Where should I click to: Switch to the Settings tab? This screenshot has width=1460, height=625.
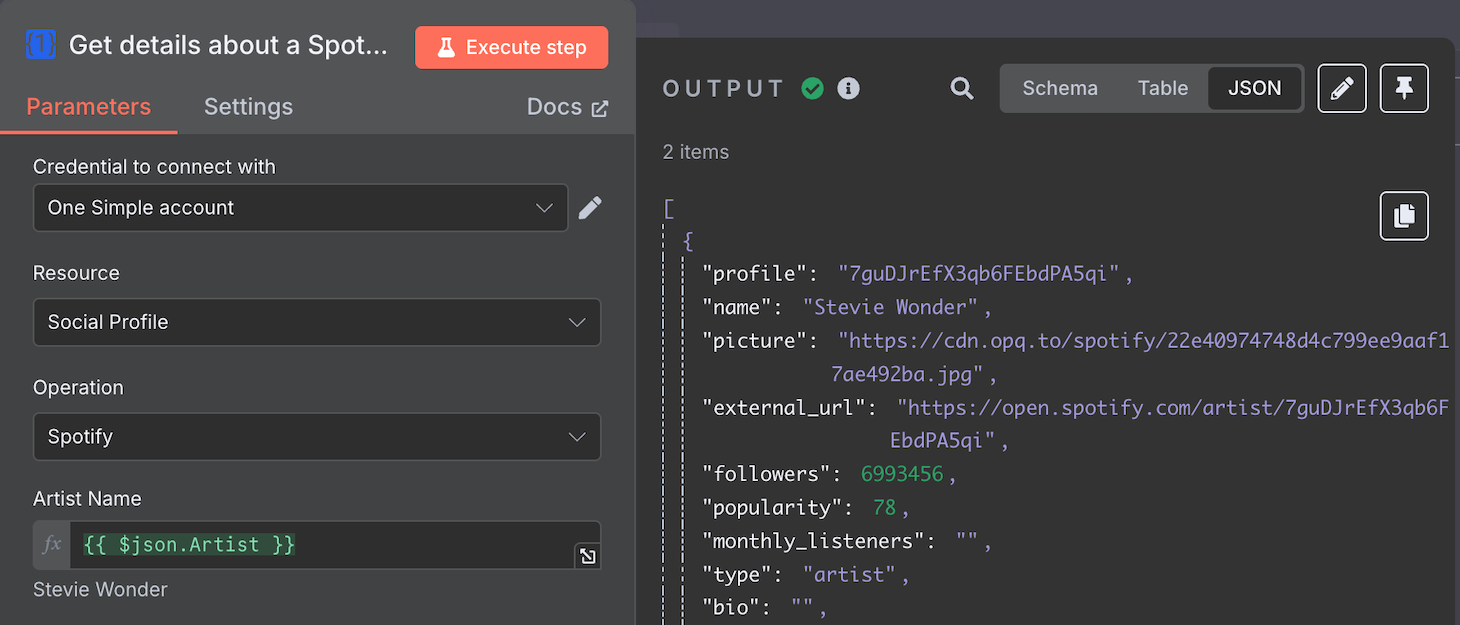(x=248, y=106)
